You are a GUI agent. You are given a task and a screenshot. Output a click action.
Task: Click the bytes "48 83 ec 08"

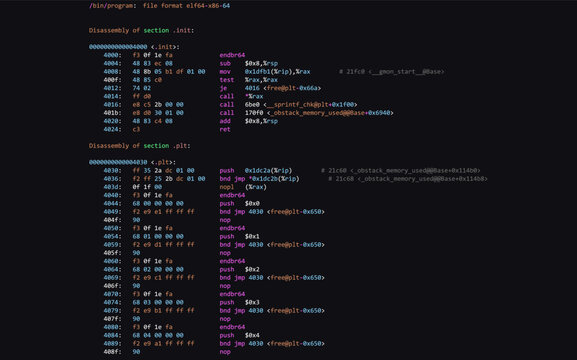point(153,63)
